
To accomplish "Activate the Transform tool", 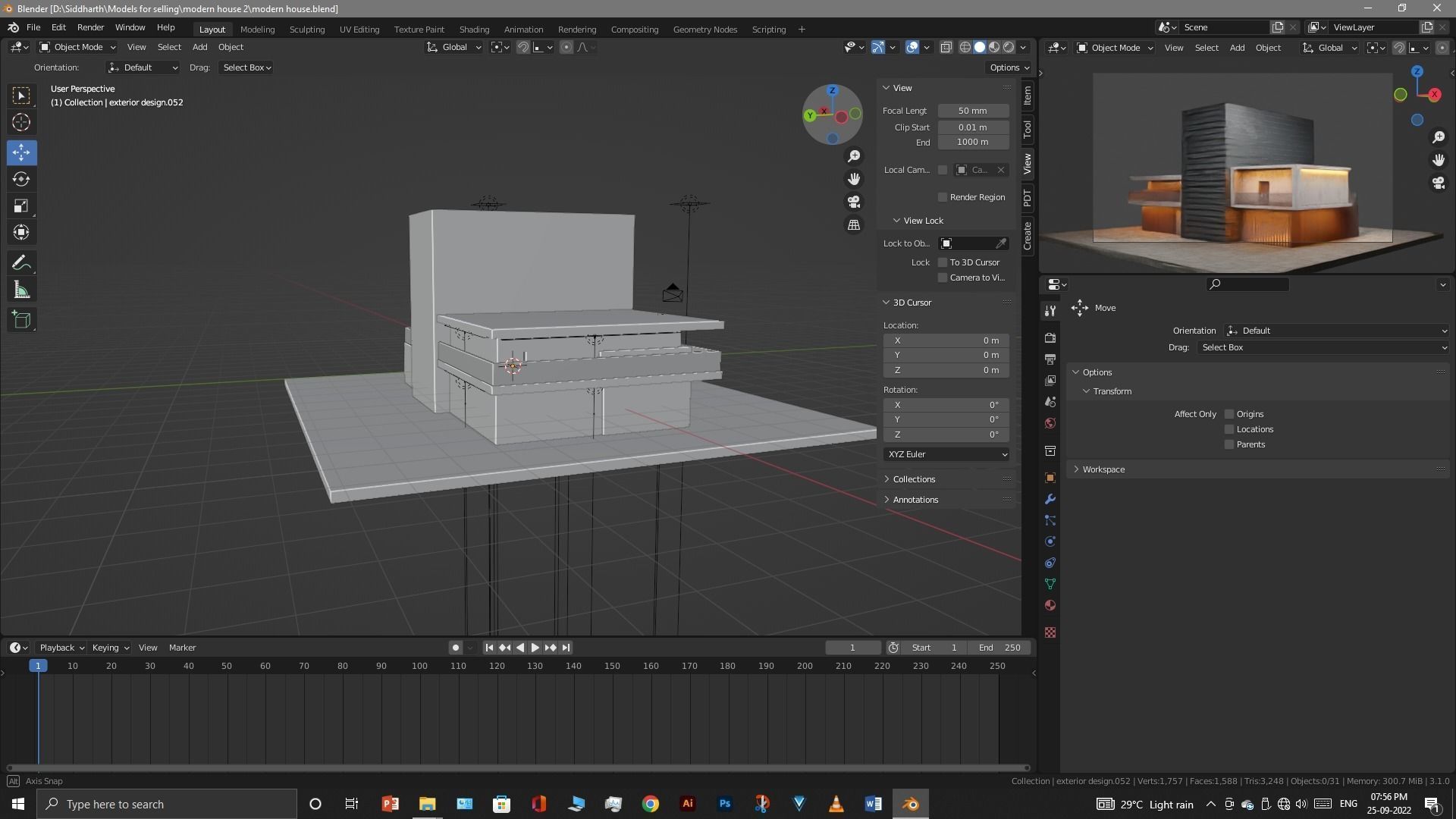I will point(21,233).
